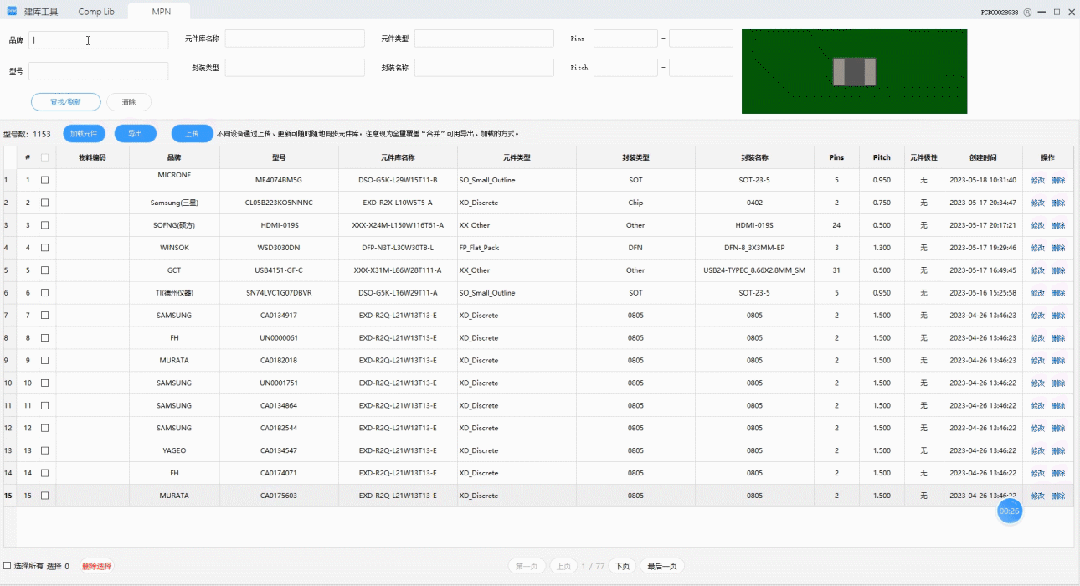Jump to the last page with 最后一页

pyautogui.click(x=662, y=566)
